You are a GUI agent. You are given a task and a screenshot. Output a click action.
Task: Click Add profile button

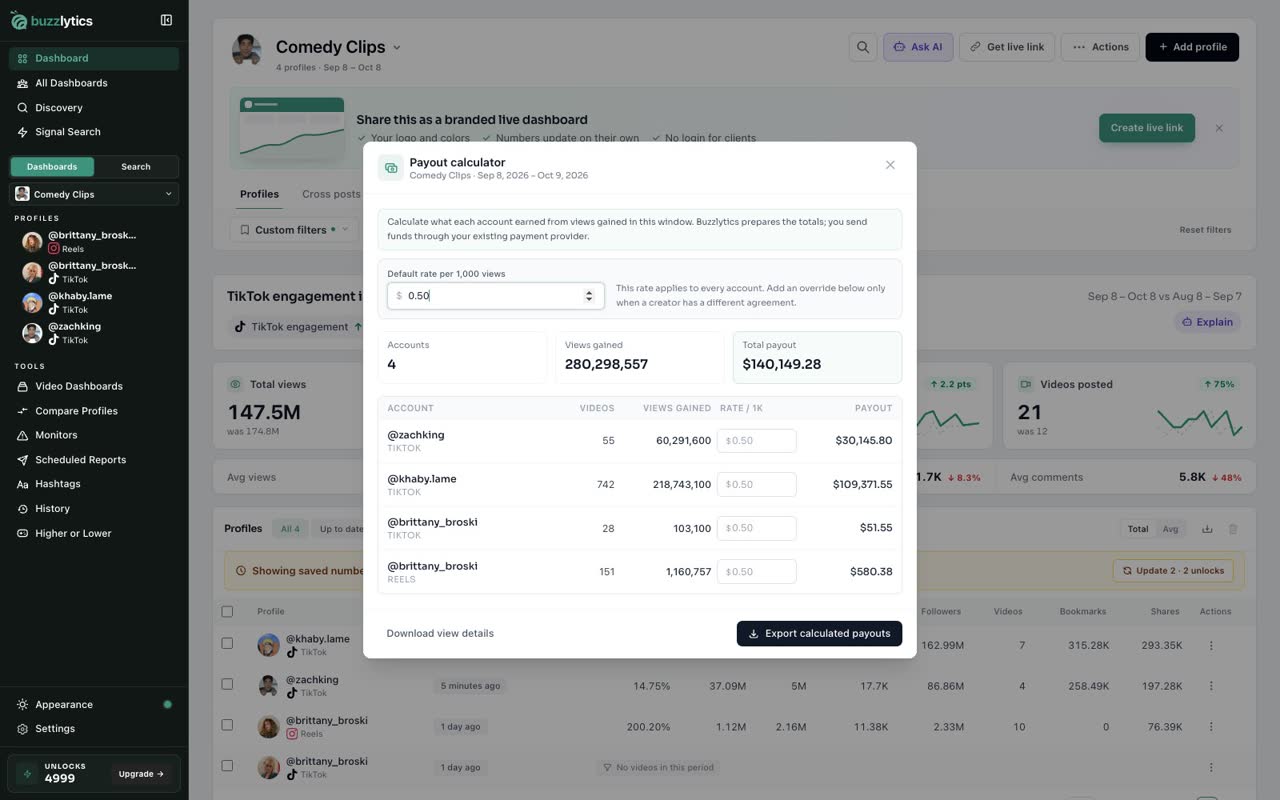coord(1192,47)
